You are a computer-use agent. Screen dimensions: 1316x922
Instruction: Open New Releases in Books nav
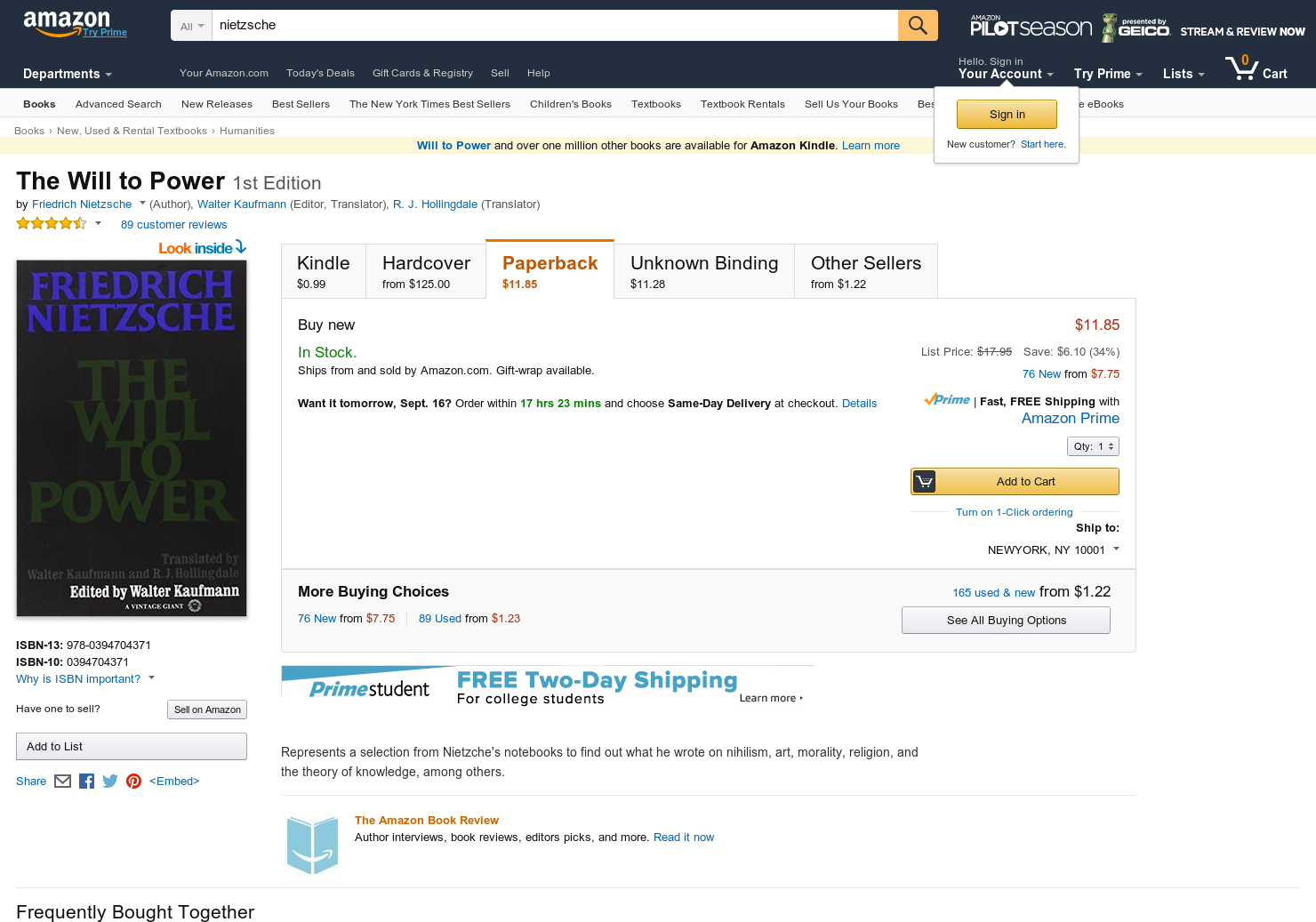[x=217, y=104]
